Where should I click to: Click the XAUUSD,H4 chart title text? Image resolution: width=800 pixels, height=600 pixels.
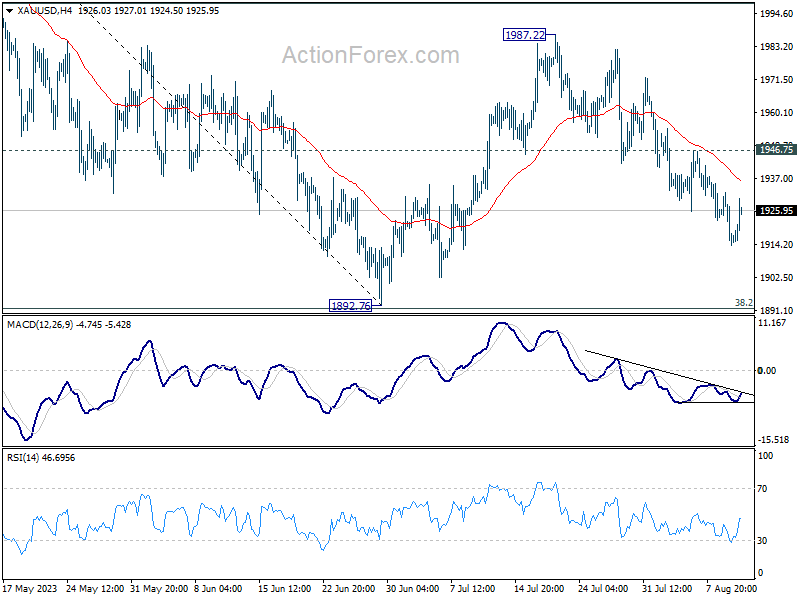click(44, 11)
